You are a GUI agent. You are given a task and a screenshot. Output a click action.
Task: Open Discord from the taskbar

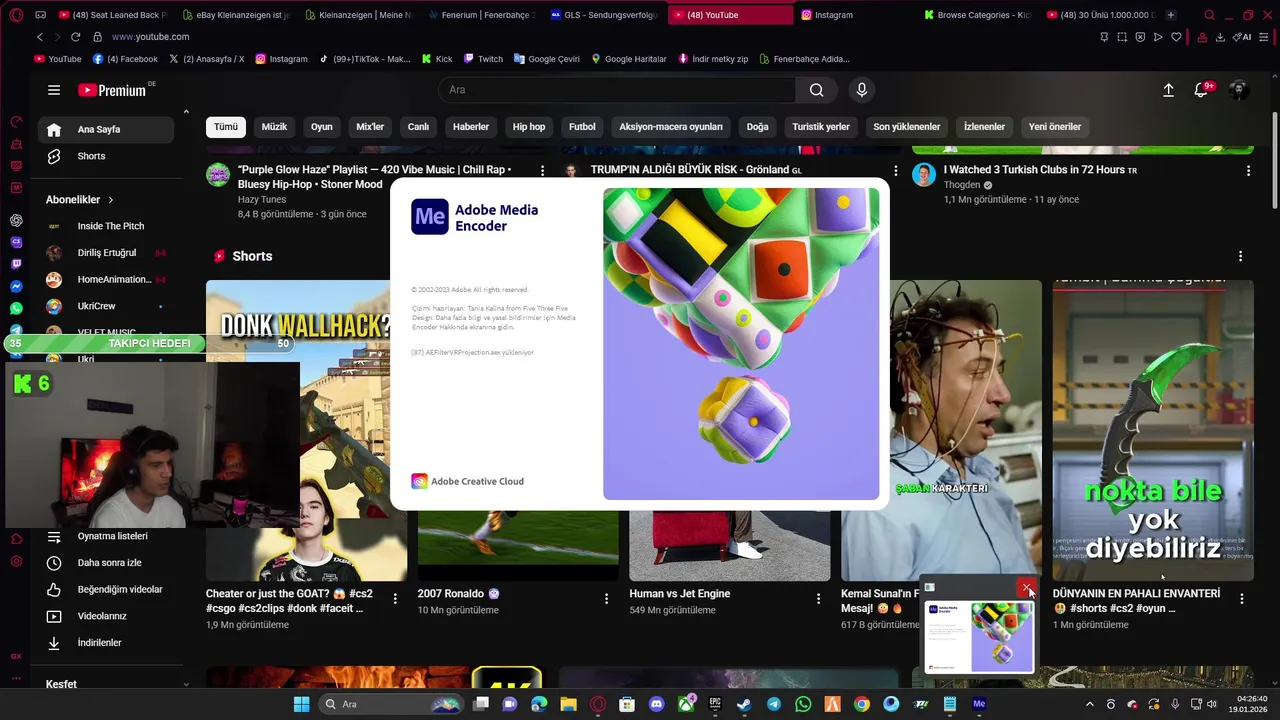656,704
